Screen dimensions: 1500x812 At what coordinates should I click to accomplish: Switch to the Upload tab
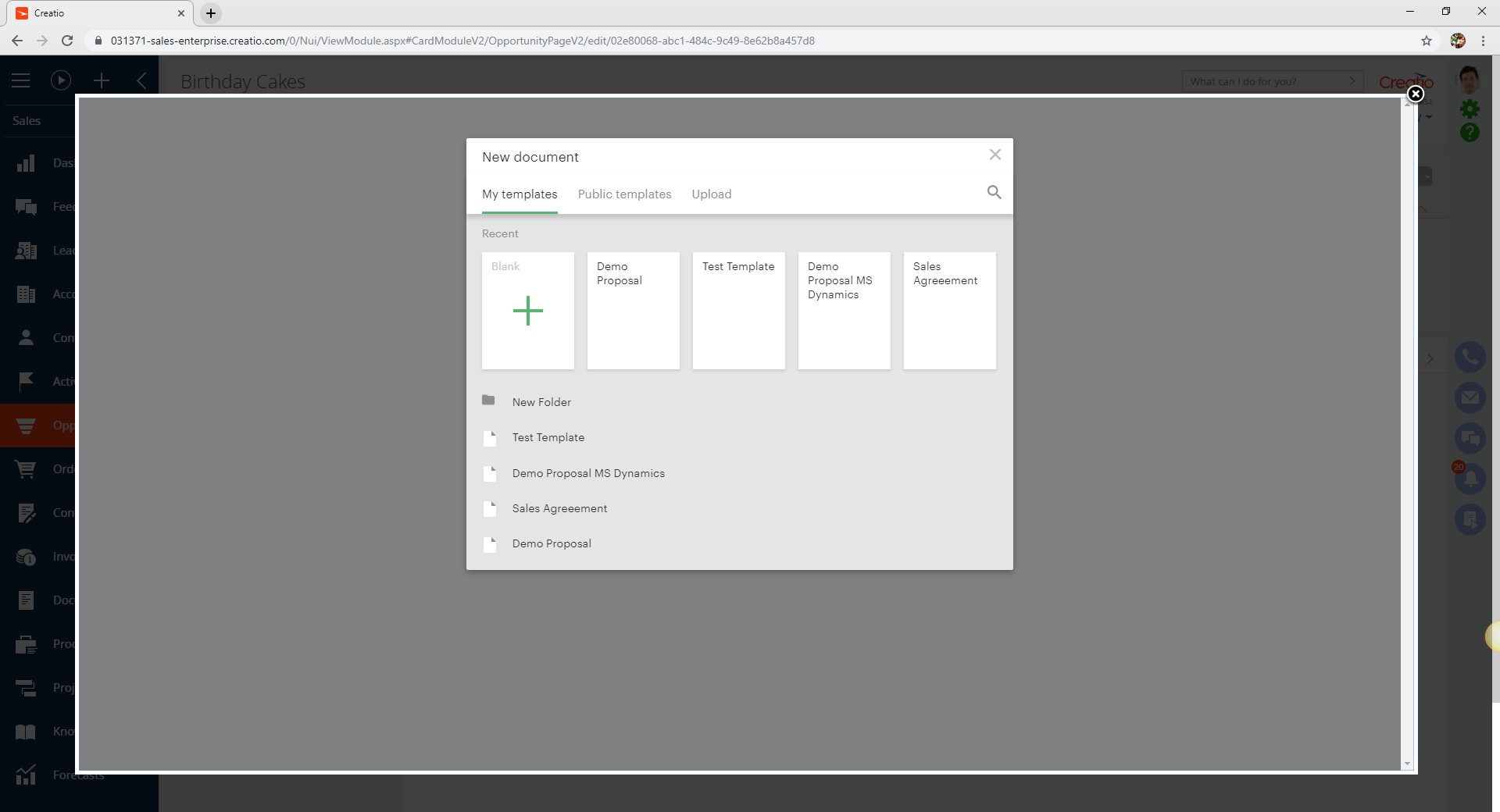711,194
